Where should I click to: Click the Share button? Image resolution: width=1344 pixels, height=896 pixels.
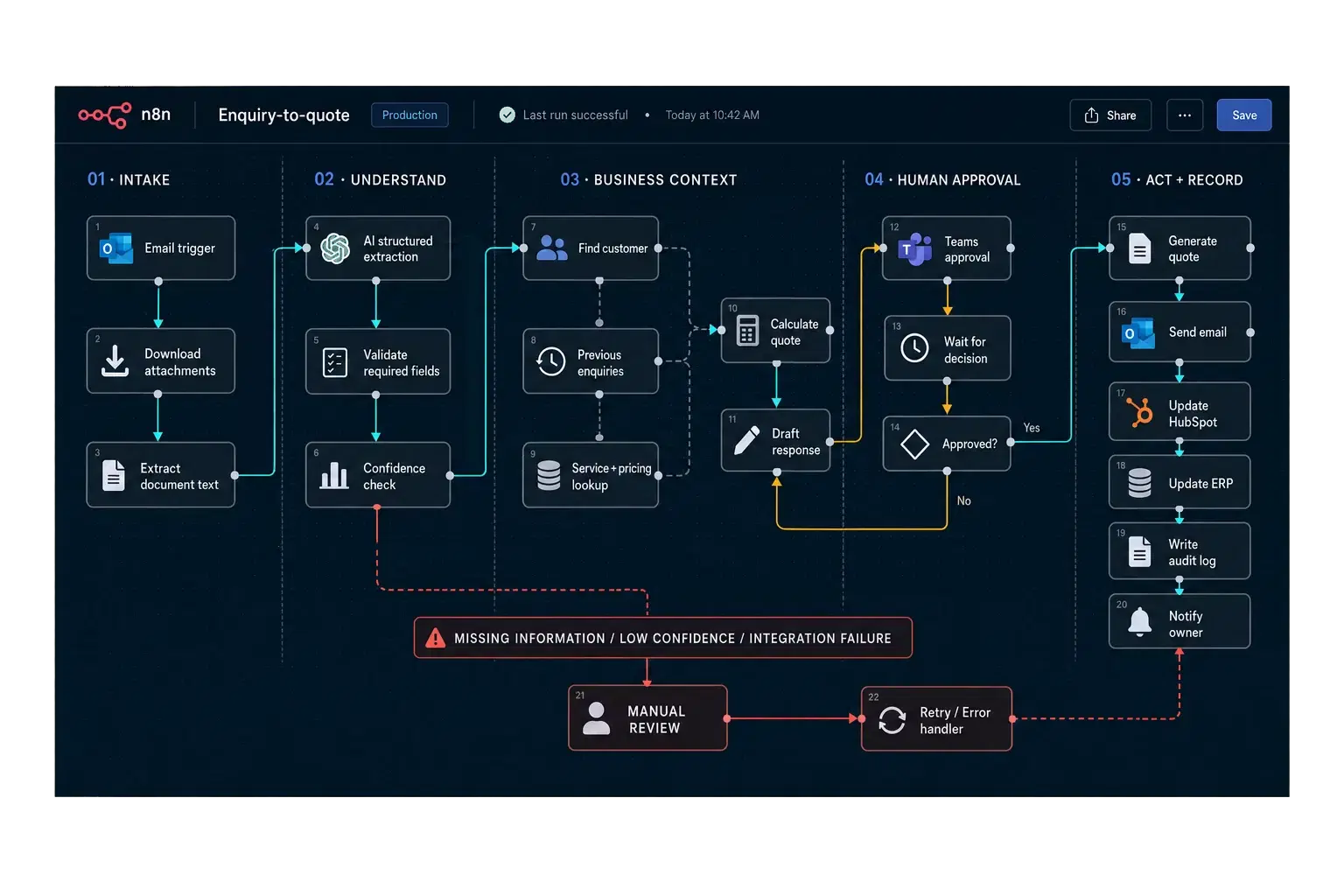1110,115
